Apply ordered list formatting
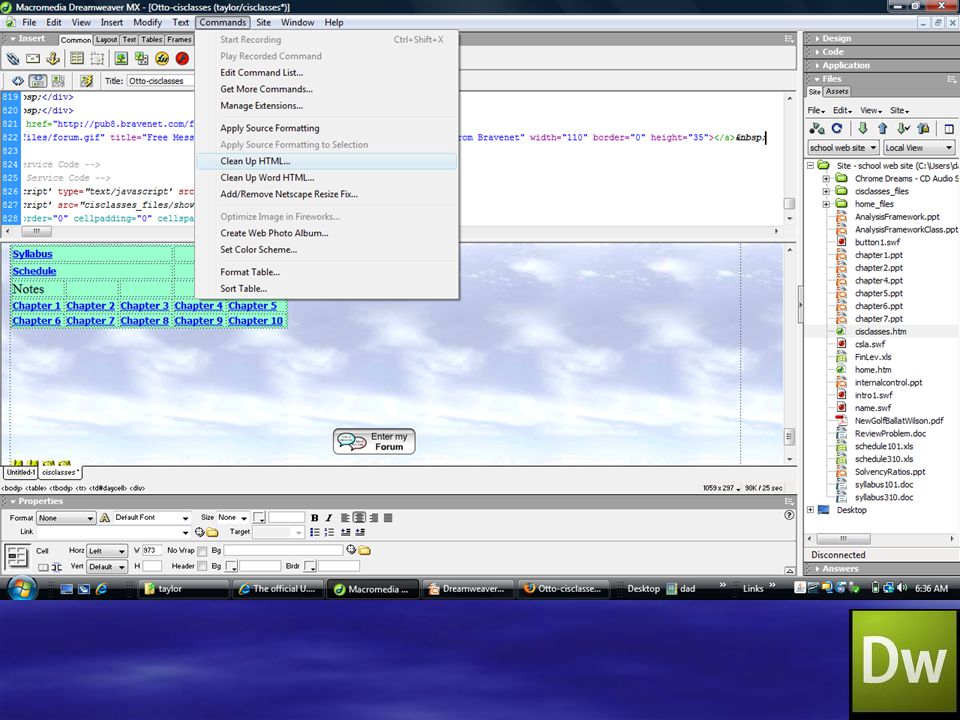960x720 pixels. coord(329,532)
